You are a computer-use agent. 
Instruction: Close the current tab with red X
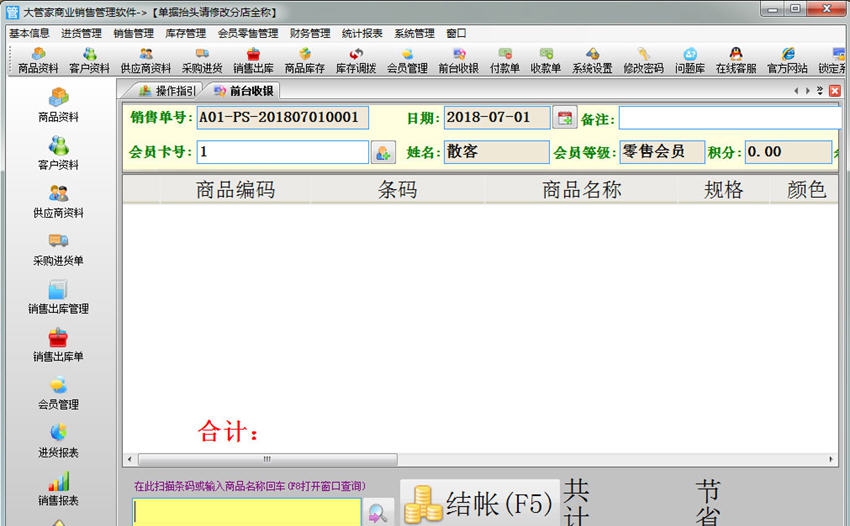(x=835, y=91)
